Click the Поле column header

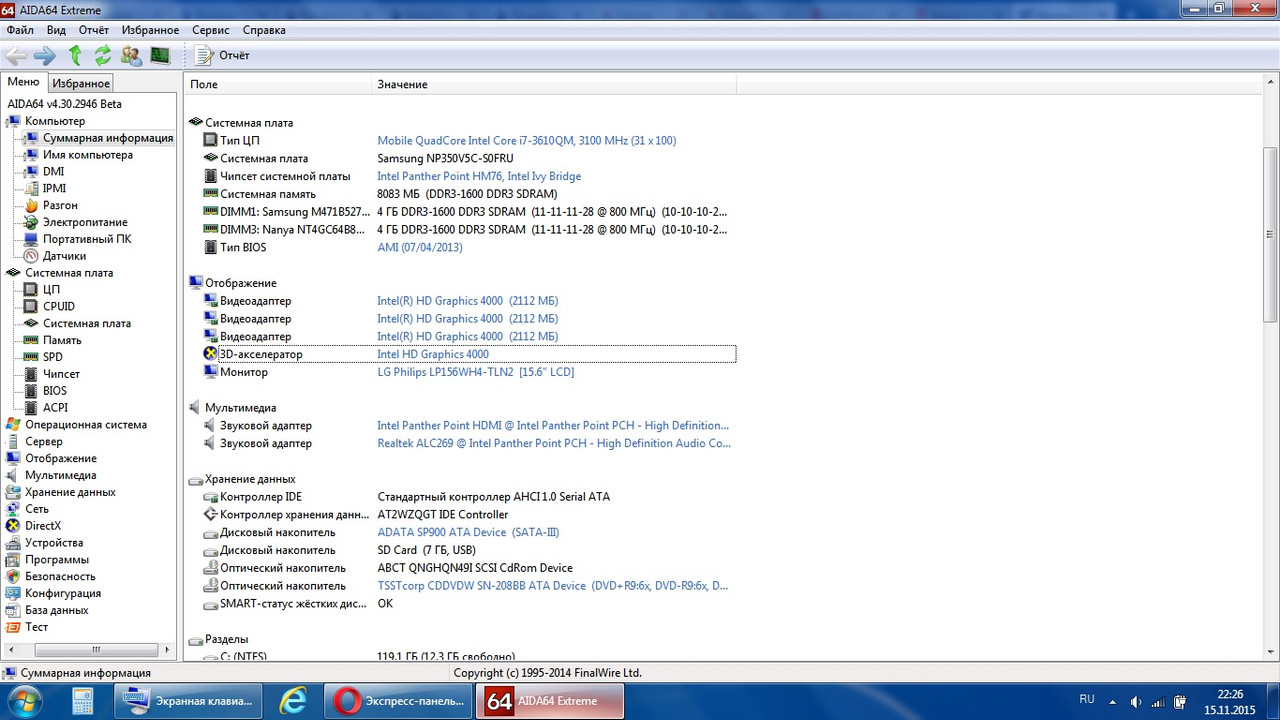coord(278,85)
